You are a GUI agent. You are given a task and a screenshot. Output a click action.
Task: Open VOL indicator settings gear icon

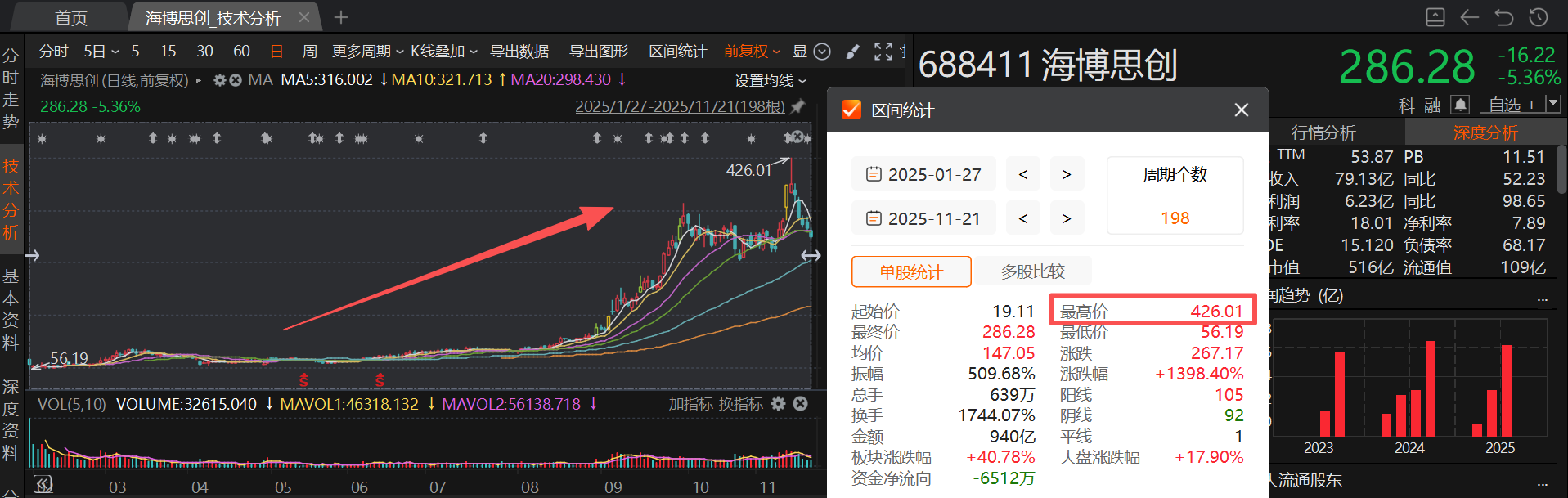tap(779, 404)
